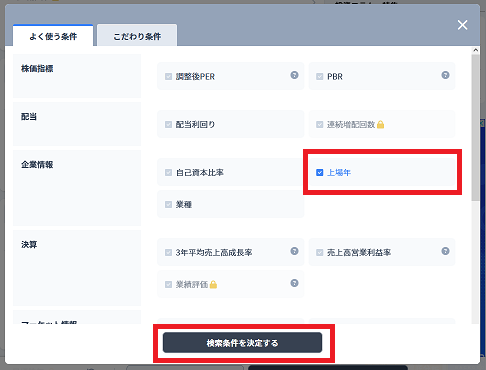Click the 業種 label text
The height and width of the screenshot is (370, 486).
(x=184, y=205)
